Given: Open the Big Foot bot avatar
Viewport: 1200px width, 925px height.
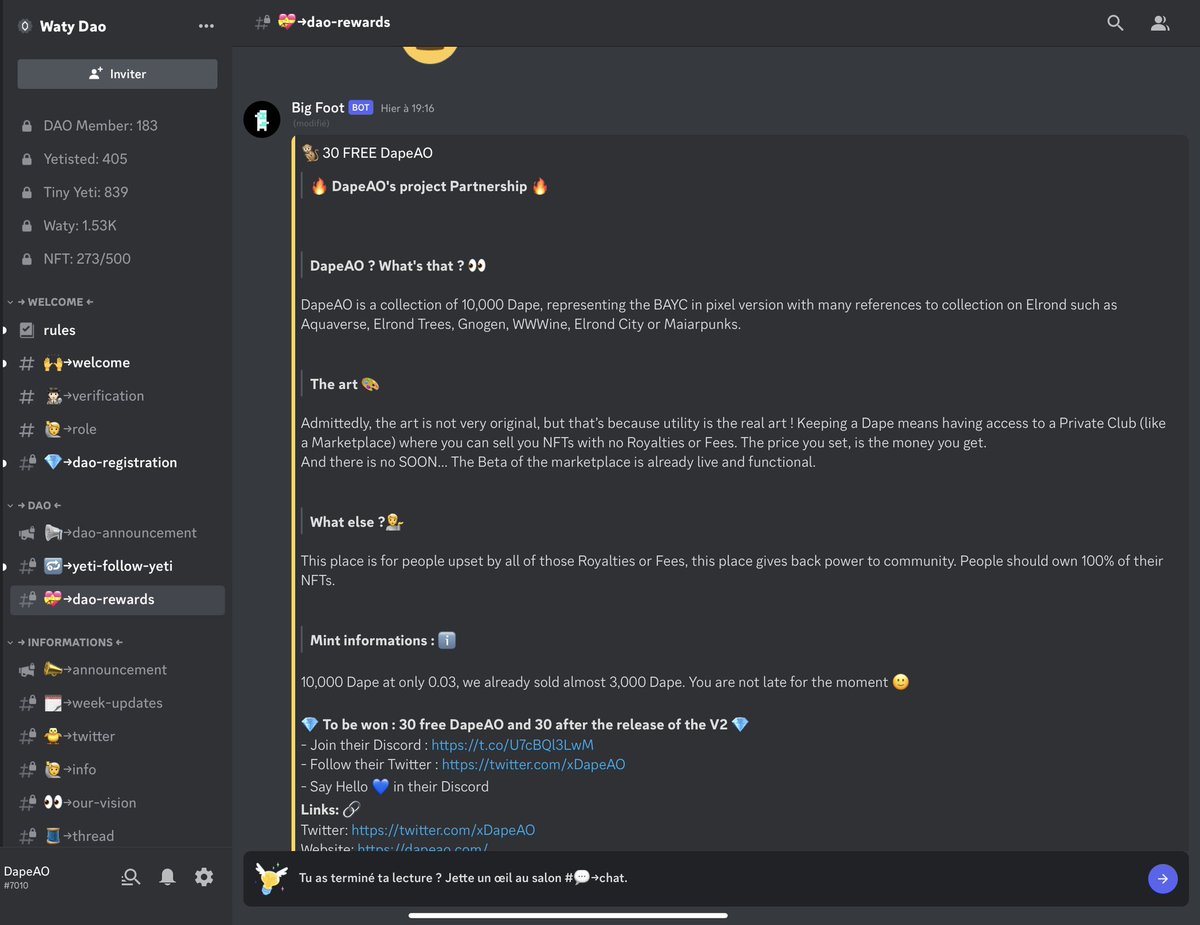Looking at the screenshot, I should tap(262, 120).
